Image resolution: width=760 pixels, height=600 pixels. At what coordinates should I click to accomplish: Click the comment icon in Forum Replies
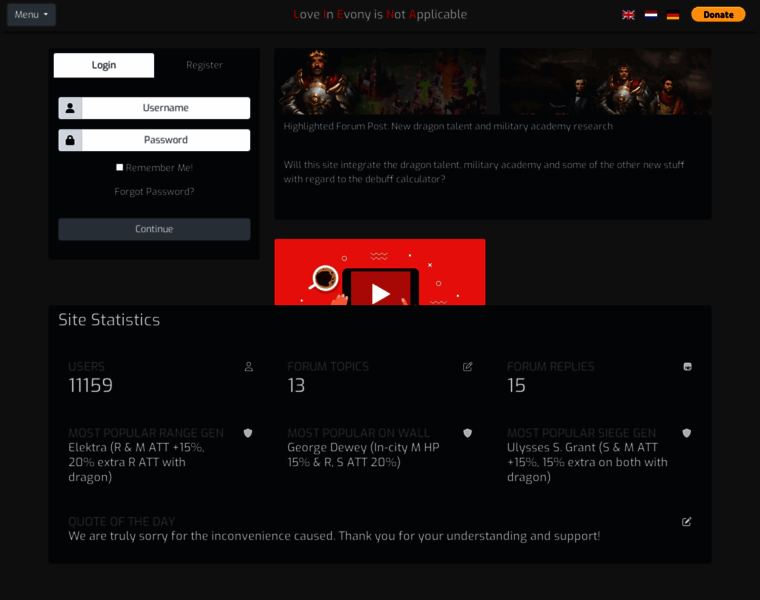(687, 367)
